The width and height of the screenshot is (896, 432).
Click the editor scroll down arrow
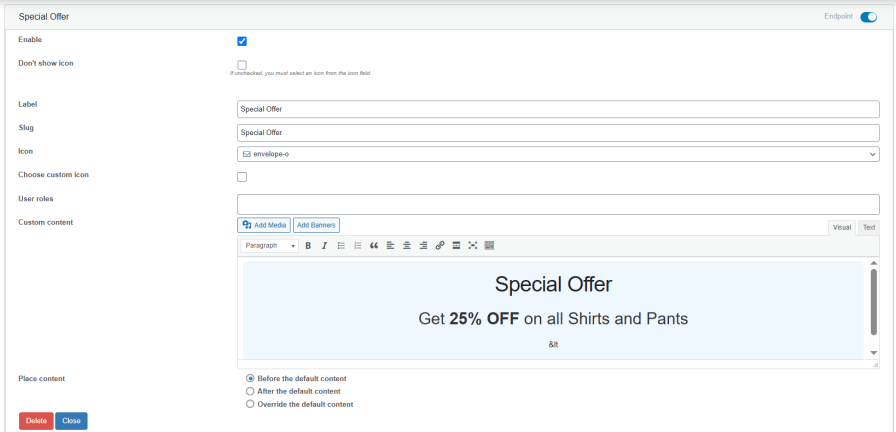coord(873,353)
